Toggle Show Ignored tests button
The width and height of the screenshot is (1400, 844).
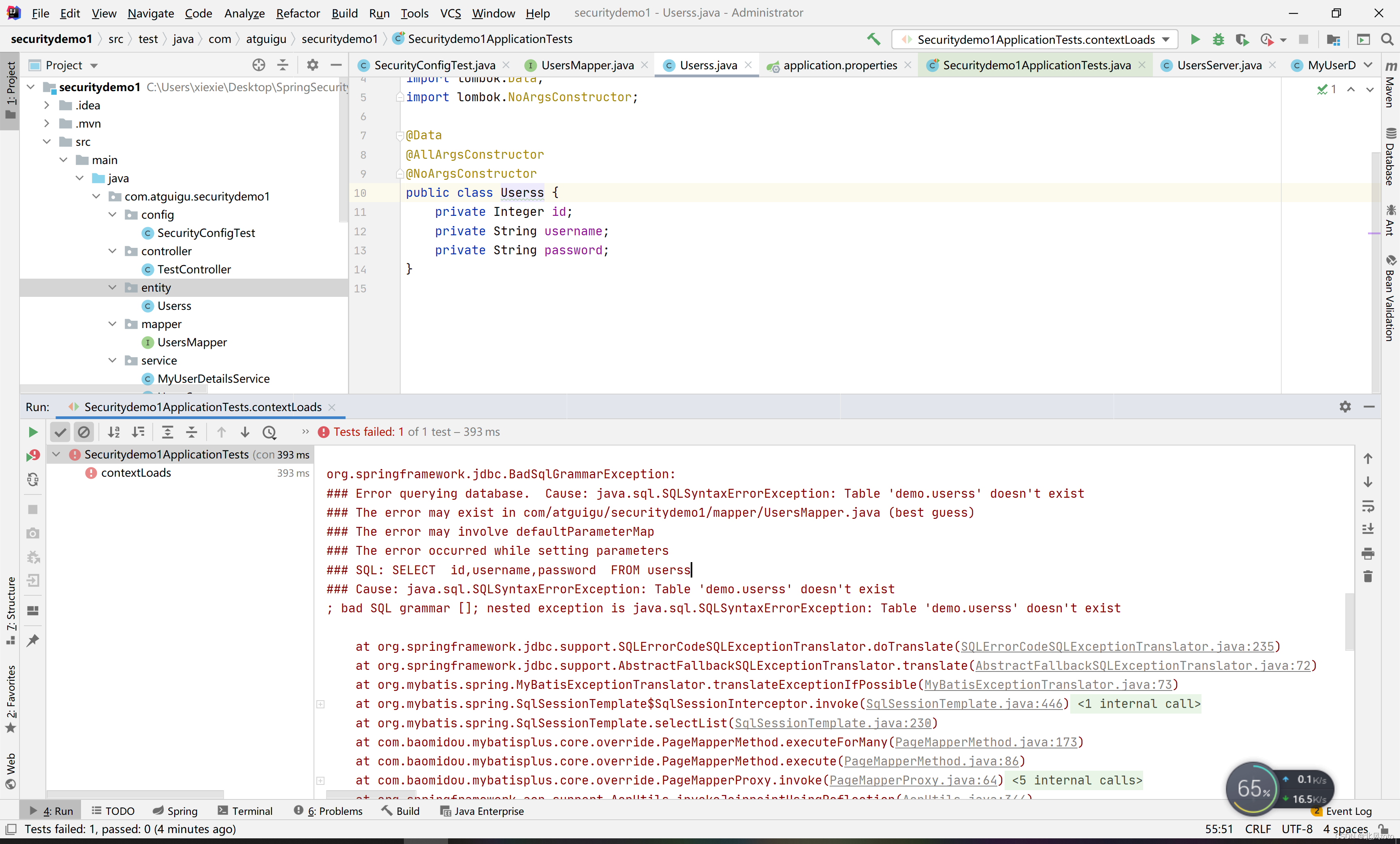pyautogui.click(x=83, y=432)
